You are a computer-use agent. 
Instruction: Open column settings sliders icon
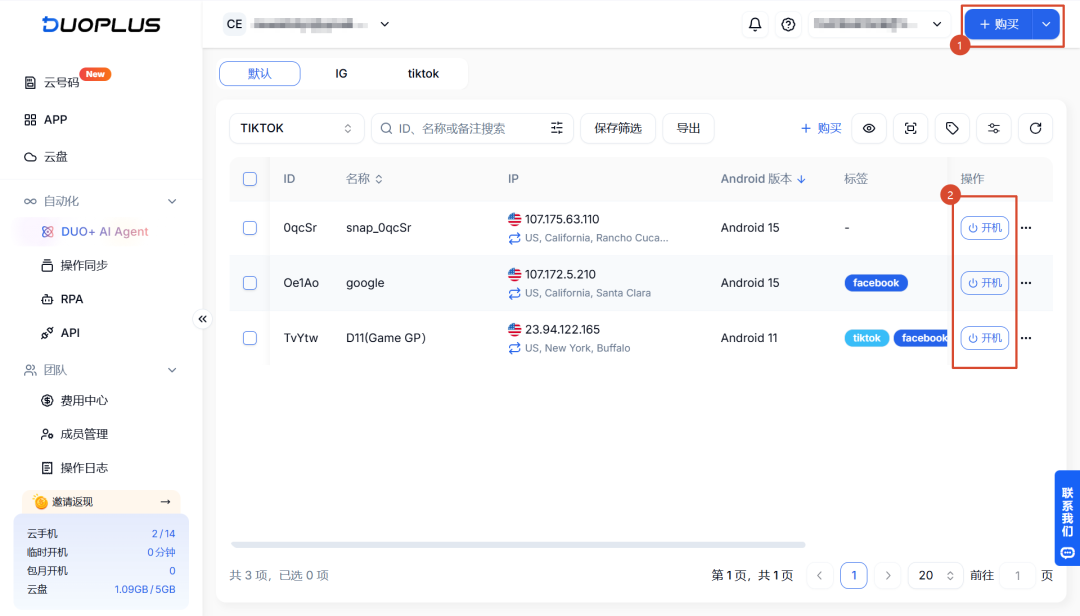pos(993,128)
